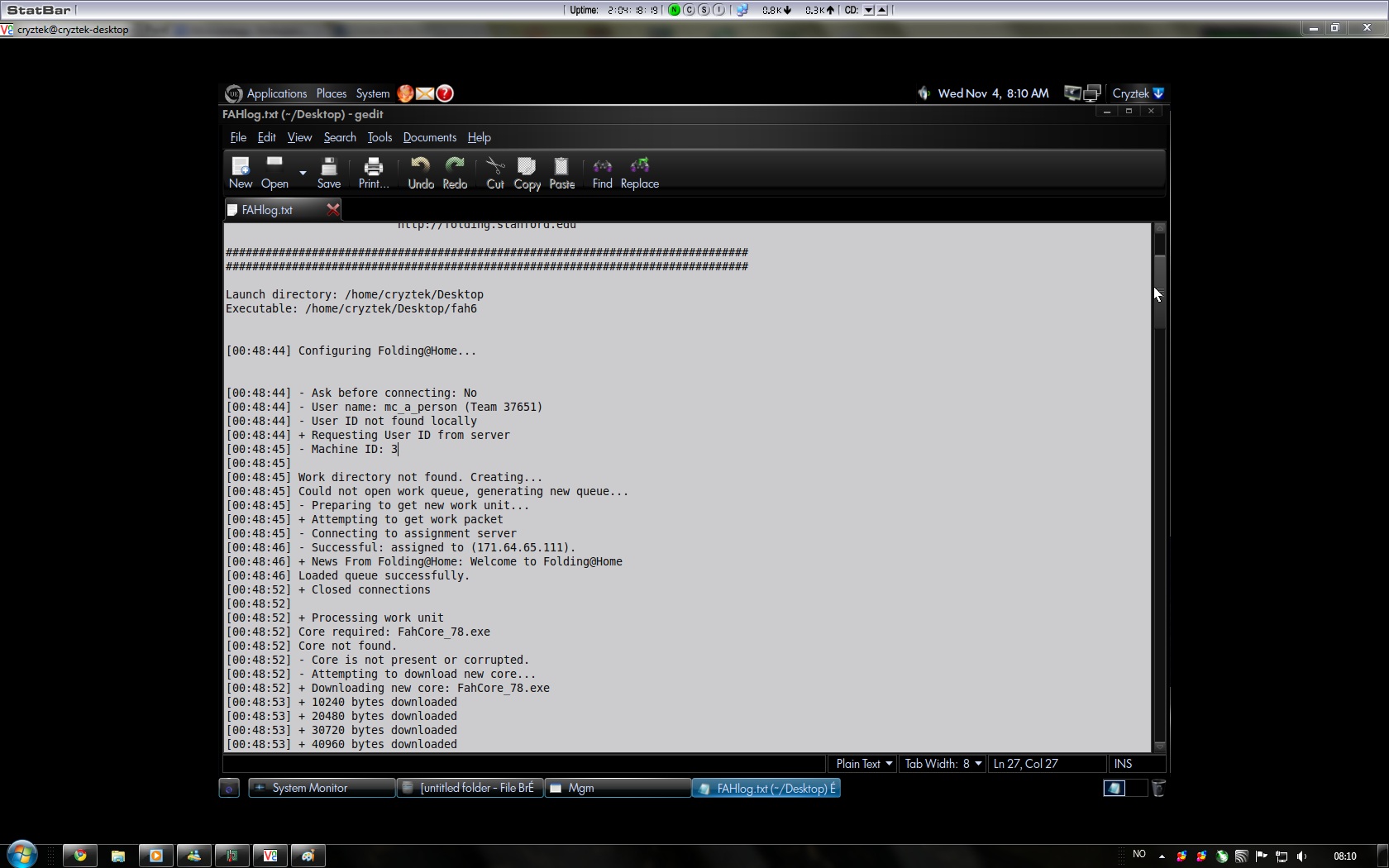Viewport: 1389px width, 868px height.
Task: Open the GNOME Applications menu
Action: point(276,93)
